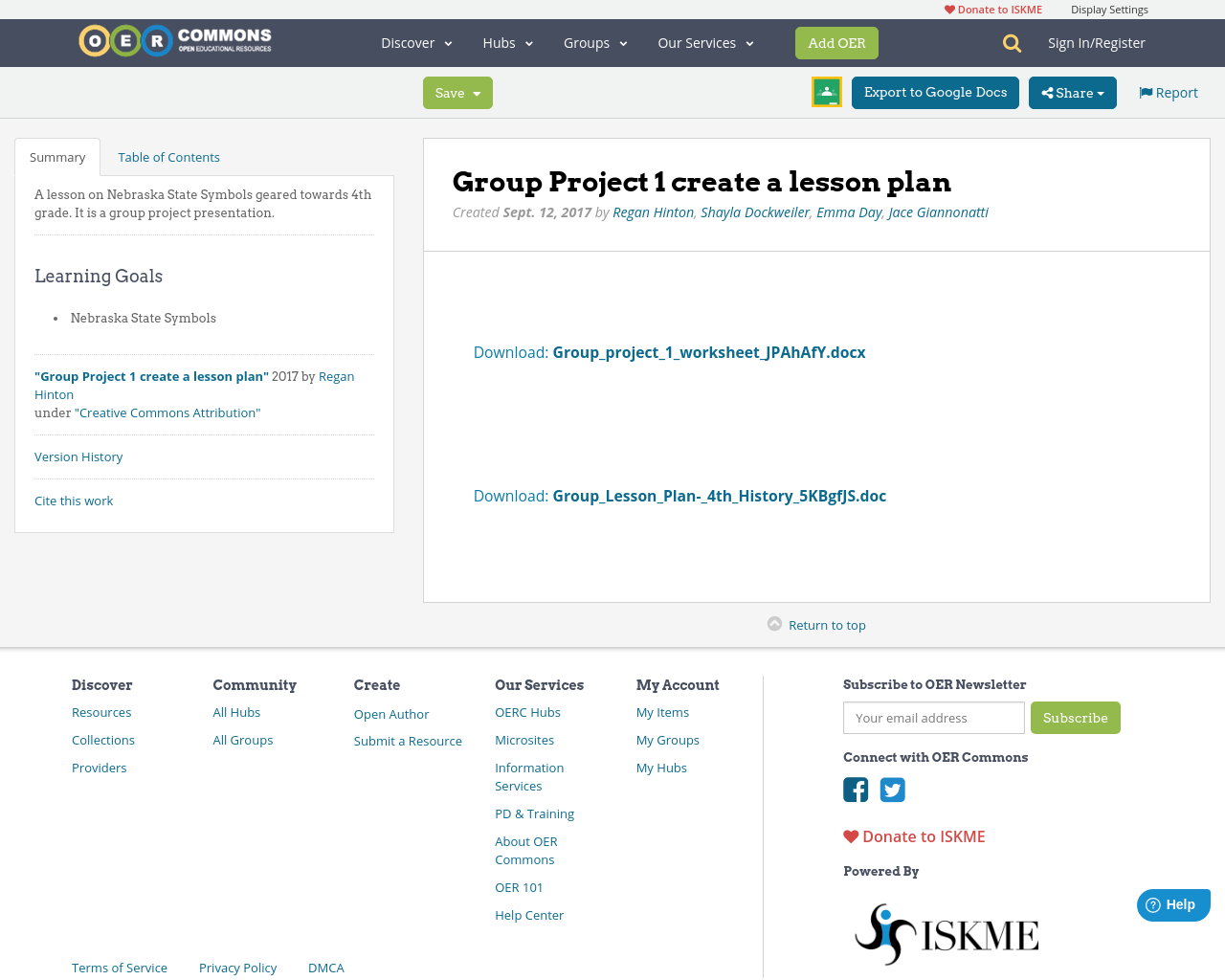The height and width of the screenshot is (980, 1225).
Task: Click the ISKME logo image
Action: click(x=947, y=934)
